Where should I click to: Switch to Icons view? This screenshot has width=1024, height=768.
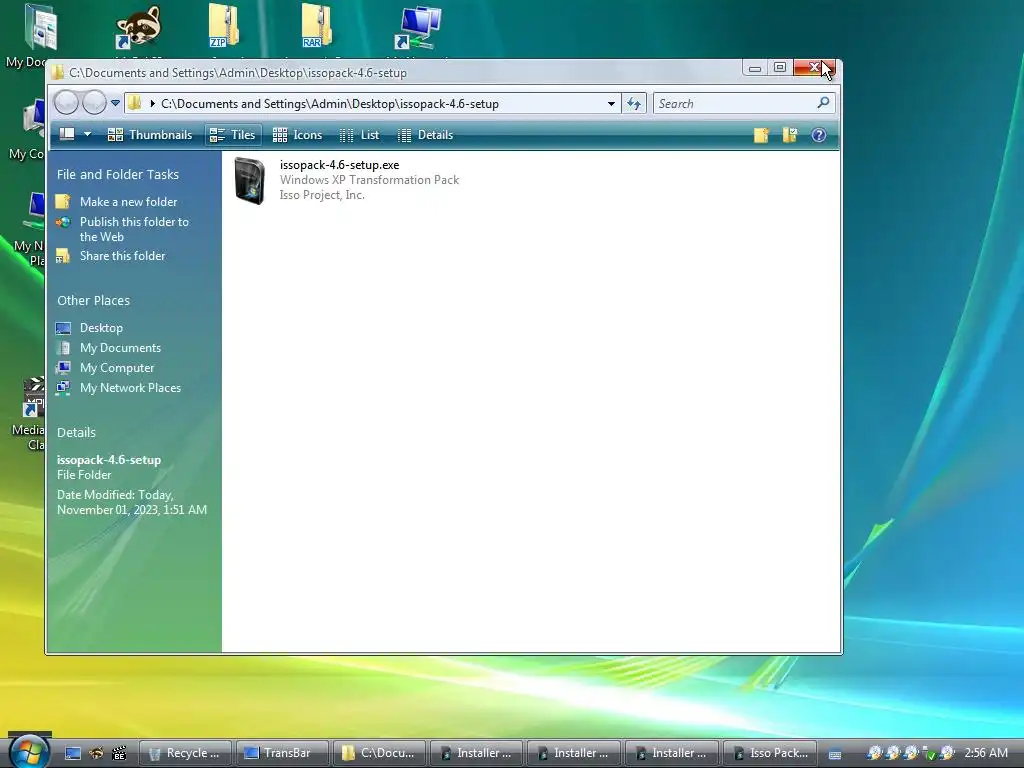[298, 135]
